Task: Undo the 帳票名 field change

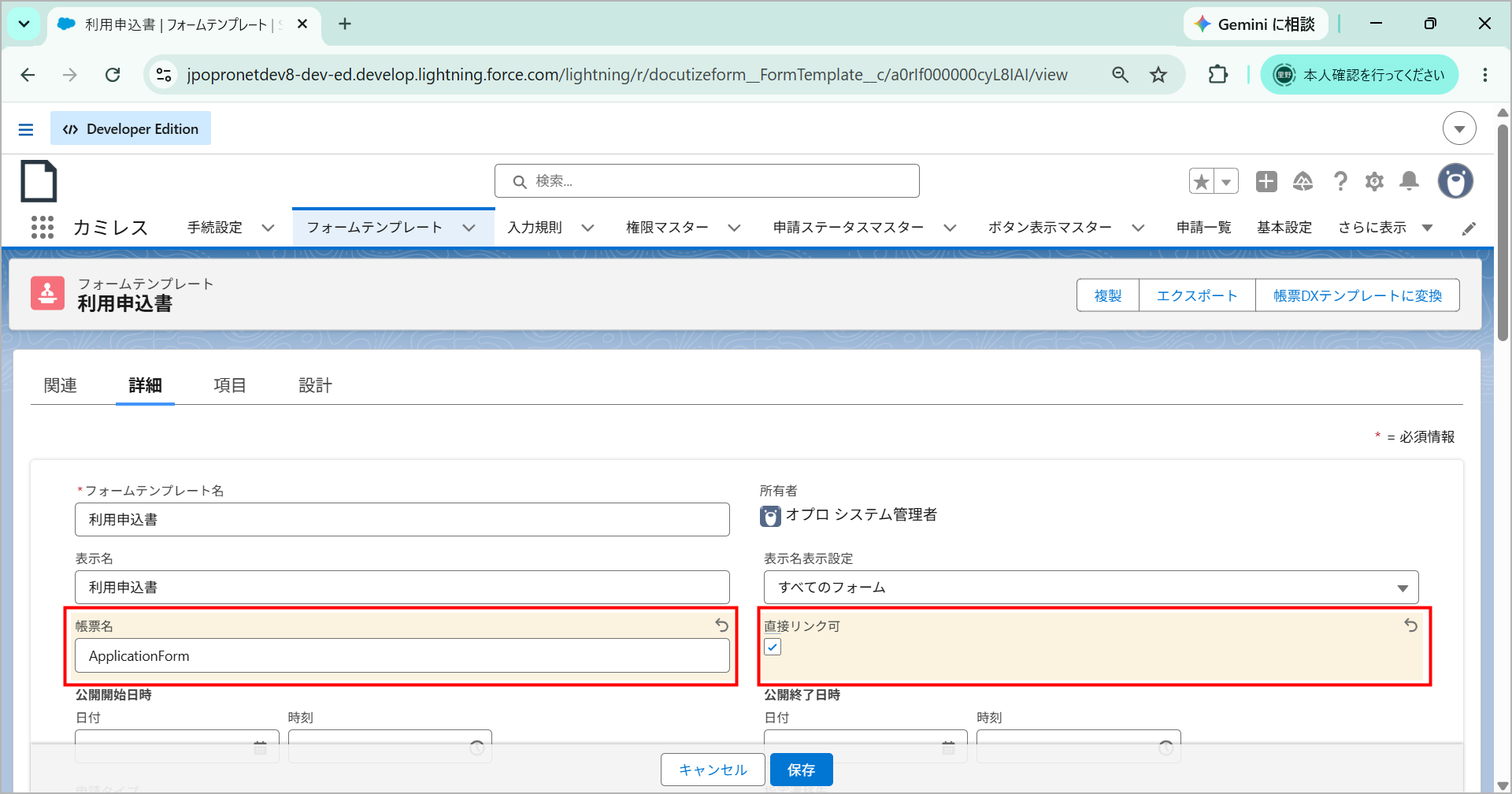Action: coord(721,625)
